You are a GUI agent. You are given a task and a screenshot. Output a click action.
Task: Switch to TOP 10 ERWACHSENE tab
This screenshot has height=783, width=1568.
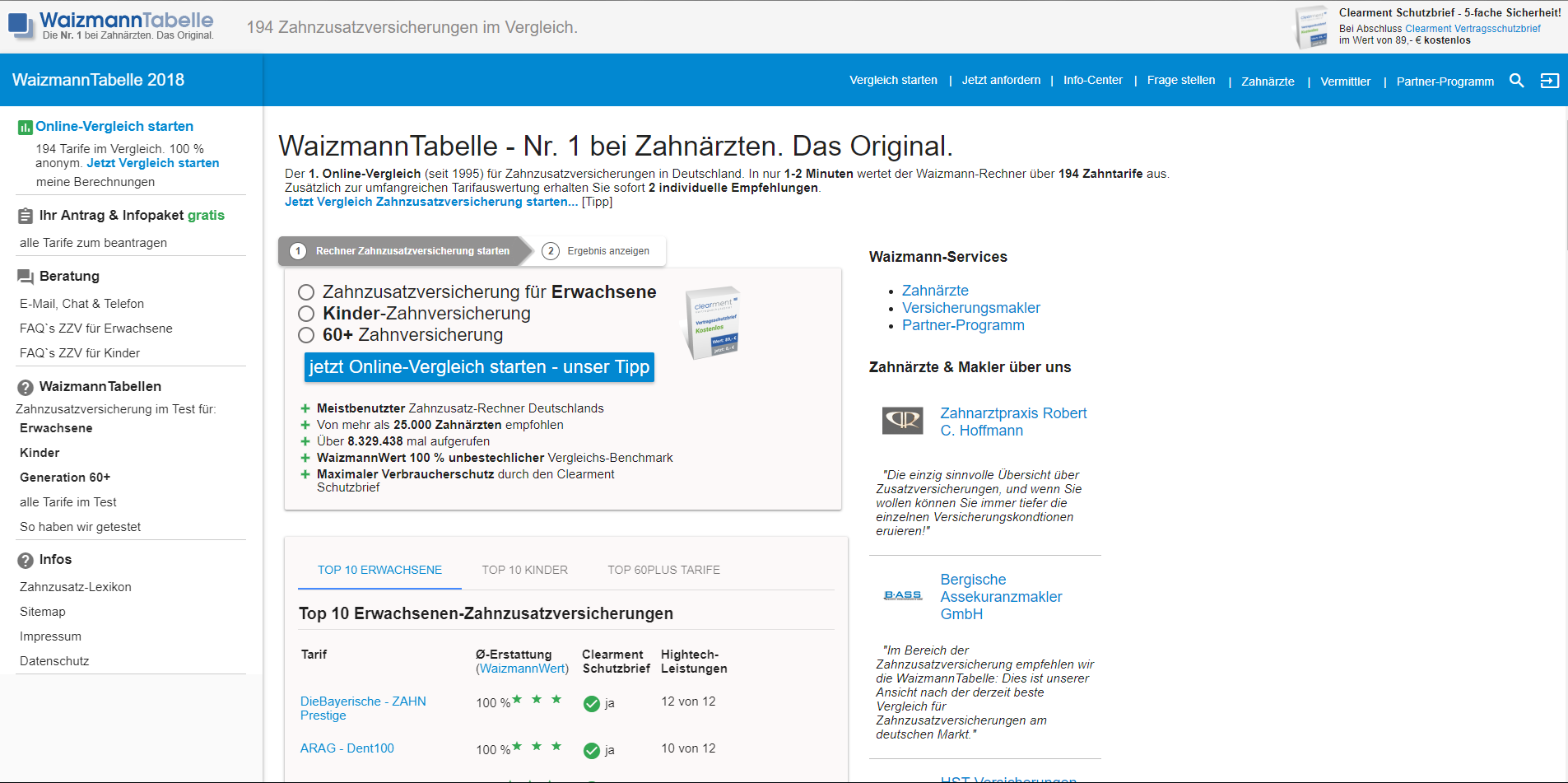point(379,570)
